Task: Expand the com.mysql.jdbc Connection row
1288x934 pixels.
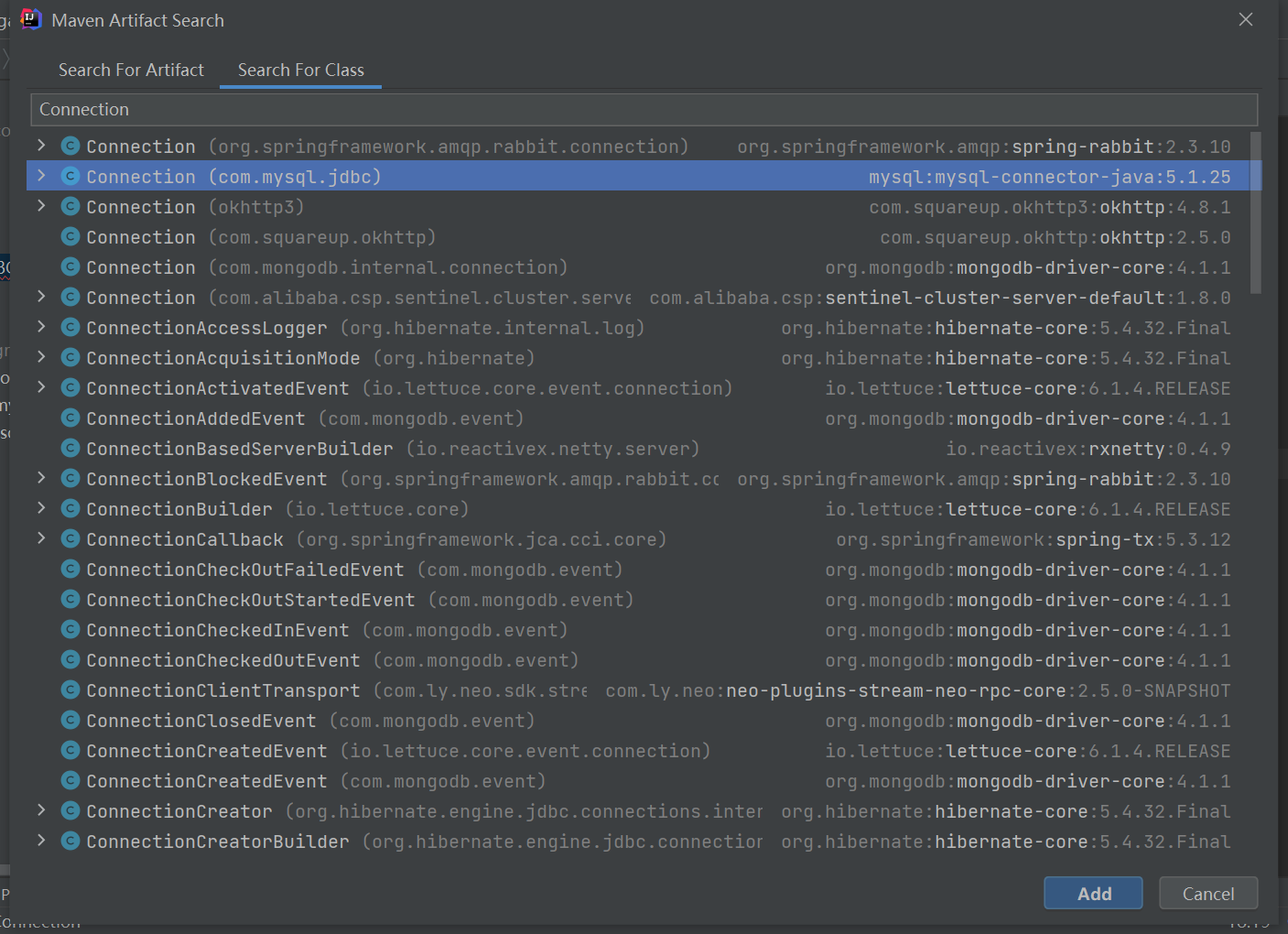Action: click(41, 176)
